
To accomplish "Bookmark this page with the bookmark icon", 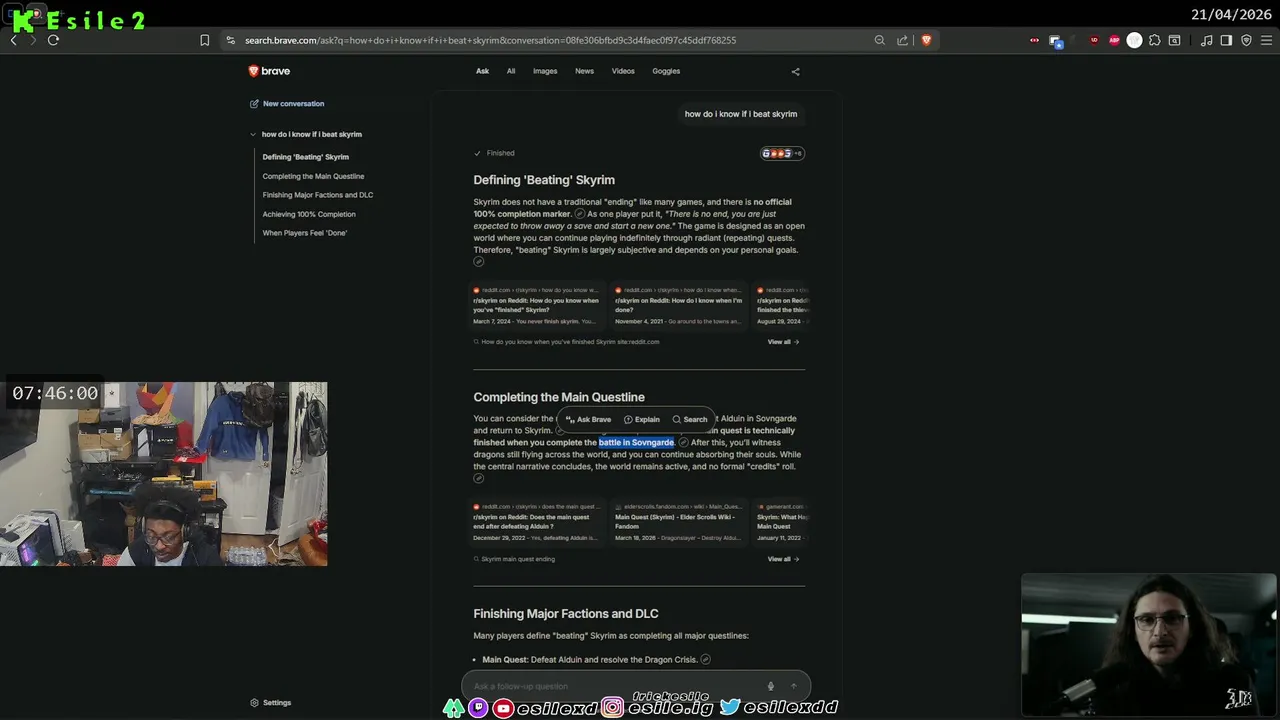I will tap(204, 40).
